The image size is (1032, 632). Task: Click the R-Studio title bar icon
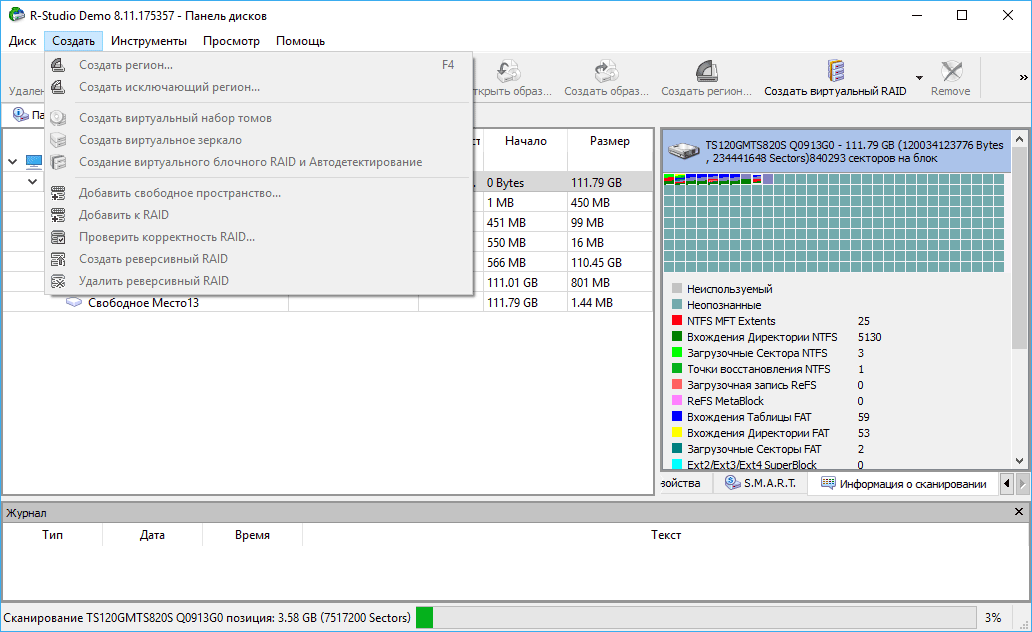[x=16, y=14]
